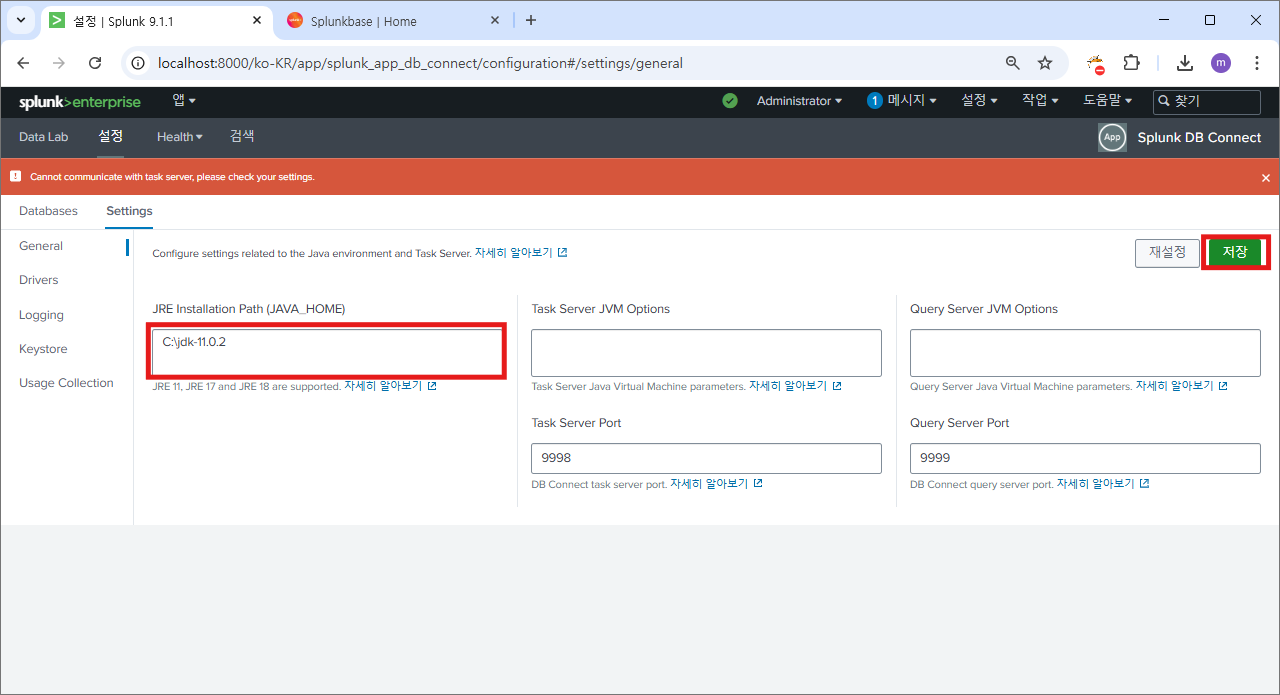This screenshot has width=1280, height=695.
Task: Click the warning icon in error banner
Action: point(15,176)
